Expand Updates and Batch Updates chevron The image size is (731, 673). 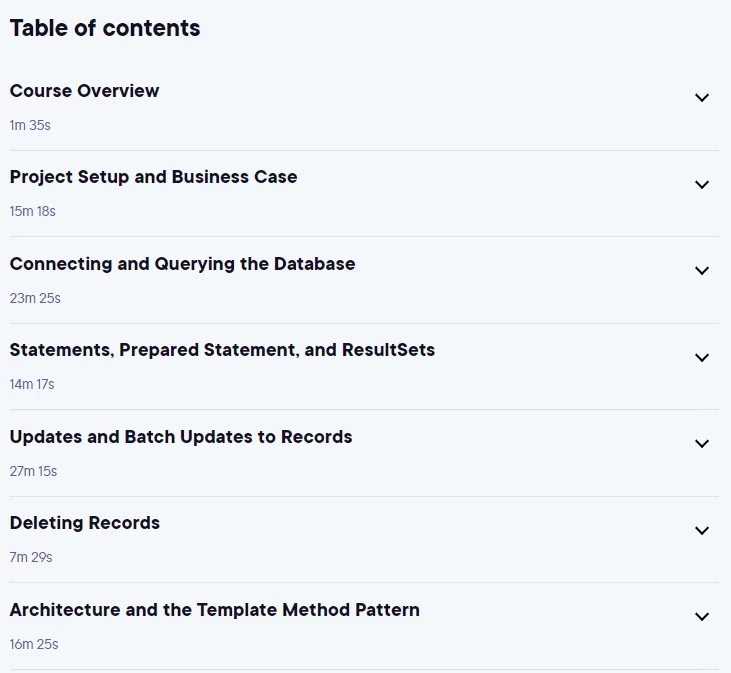(702, 443)
